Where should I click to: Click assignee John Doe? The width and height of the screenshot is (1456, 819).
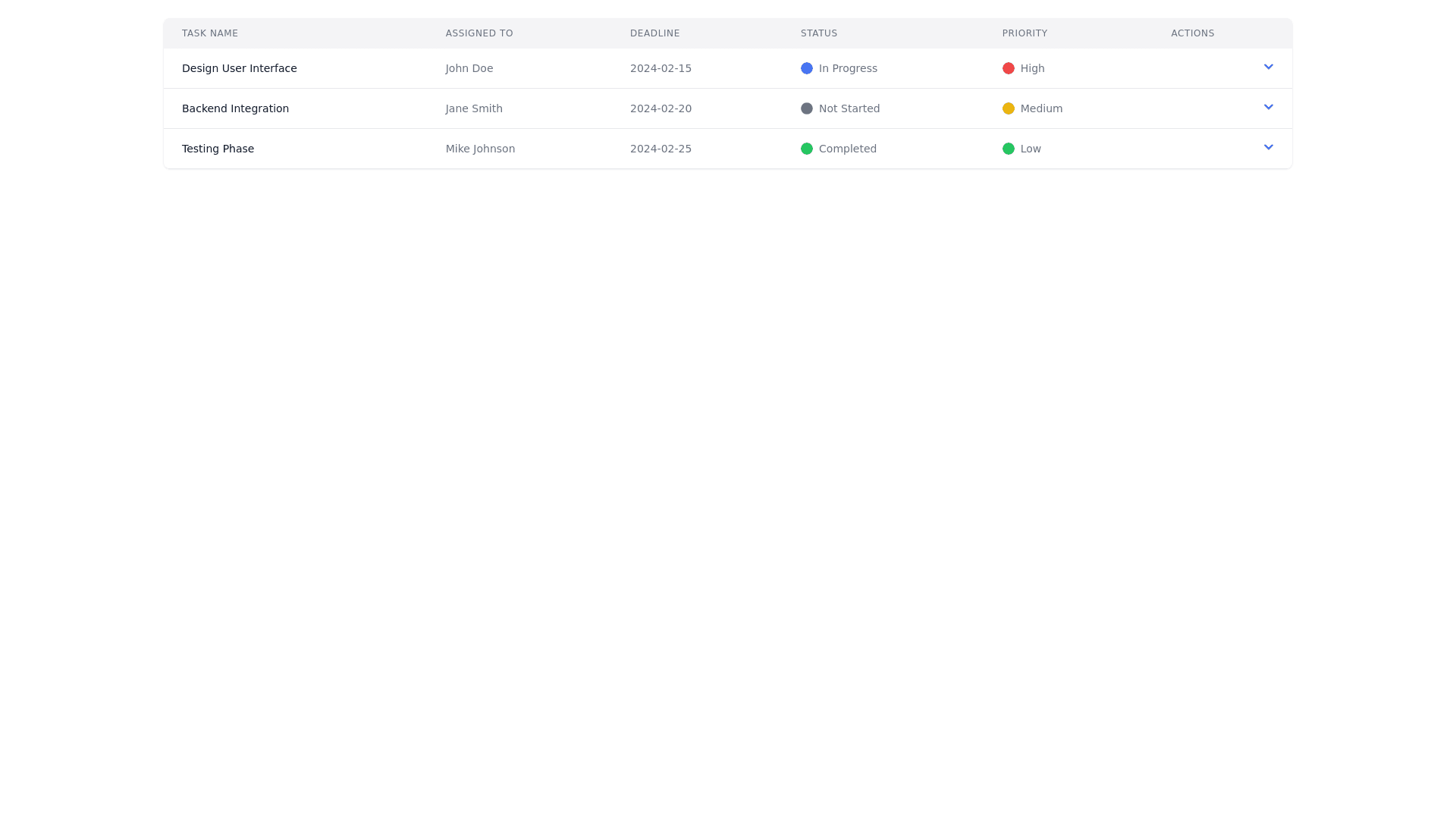(x=469, y=68)
